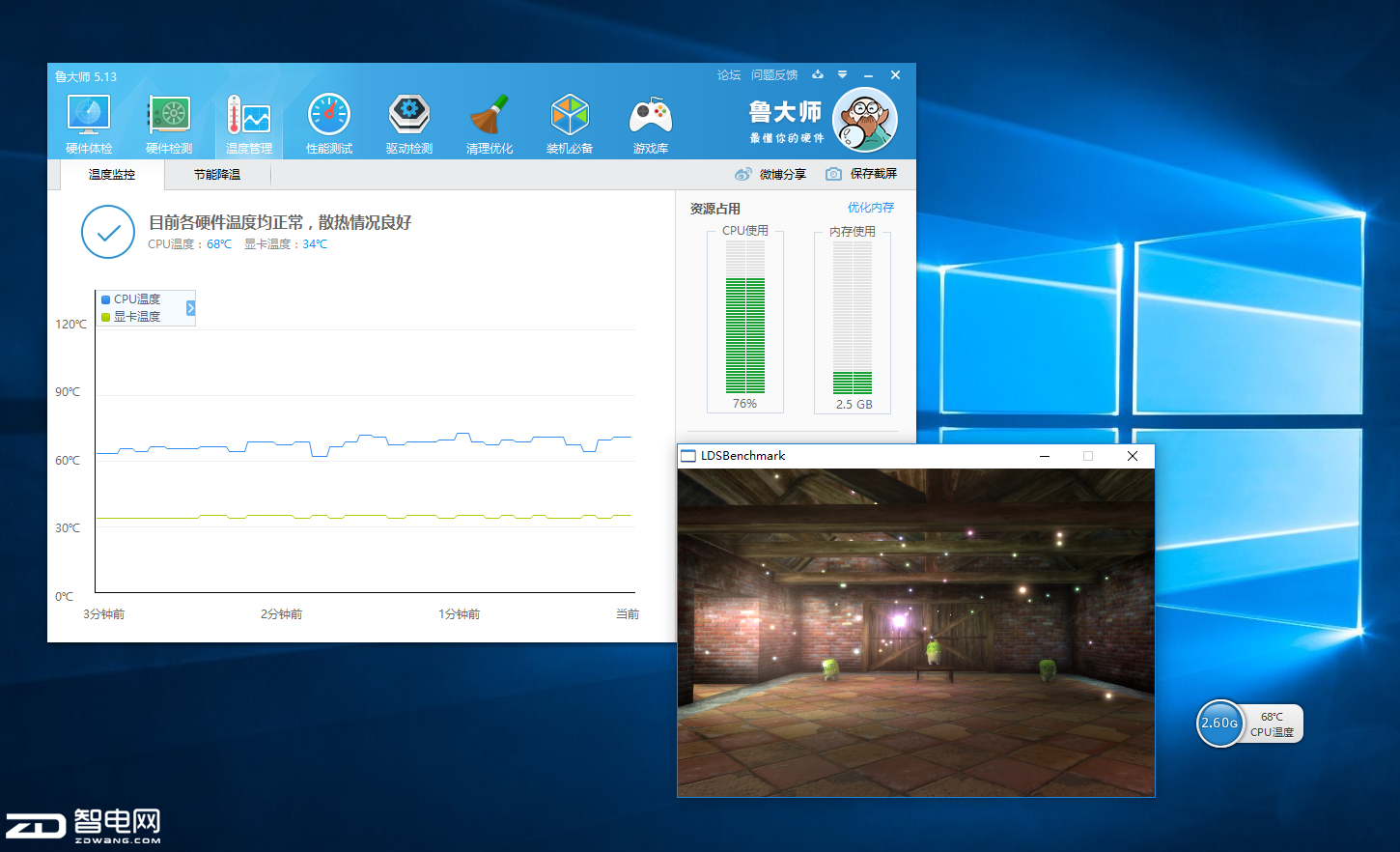Click the GPU temperature value 34℃
1400x852 pixels.
tap(315, 244)
